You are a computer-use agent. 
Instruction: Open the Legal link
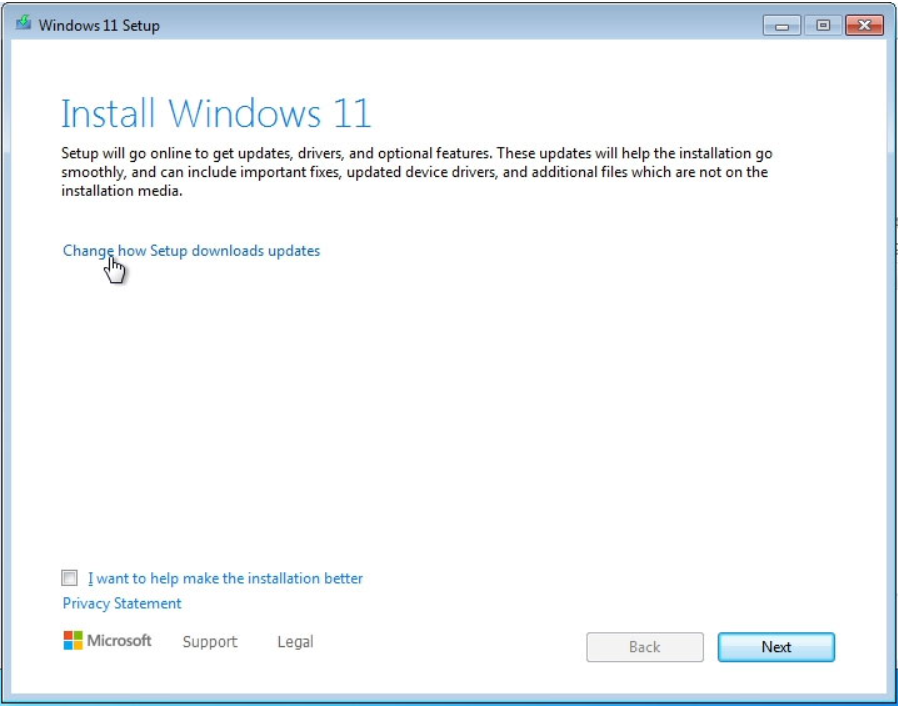tap(295, 642)
